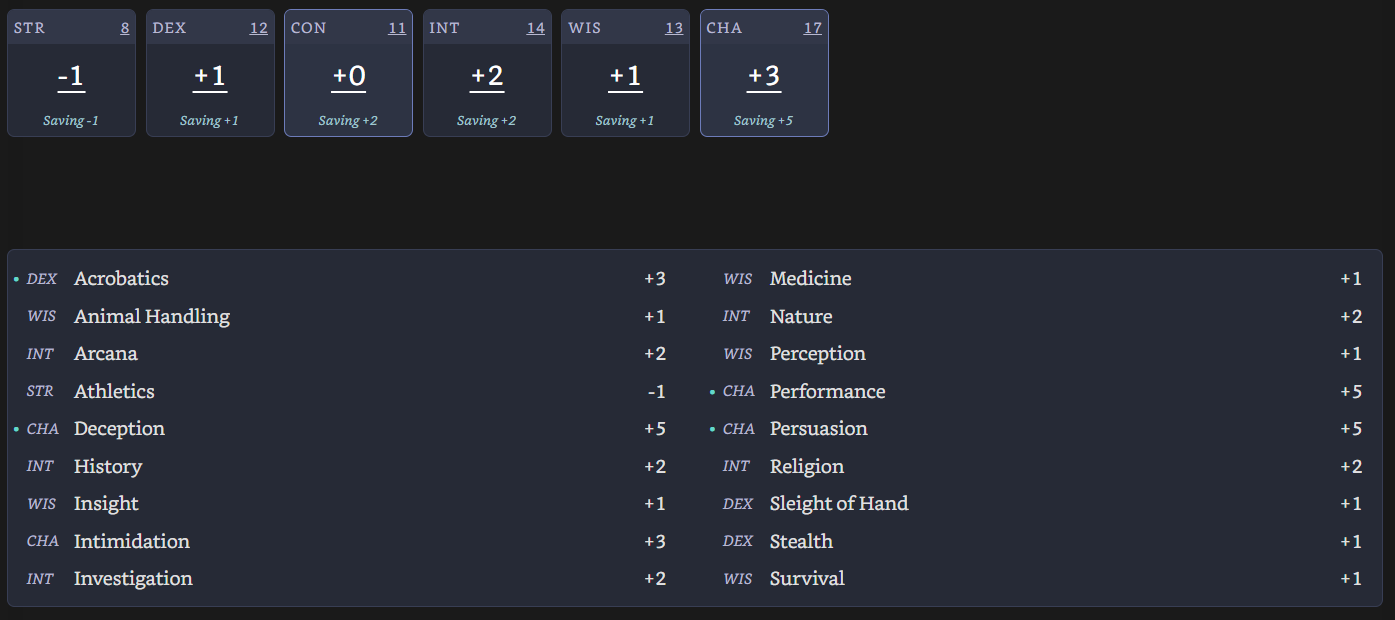Roll the Charisma +3 modifier

[764, 77]
